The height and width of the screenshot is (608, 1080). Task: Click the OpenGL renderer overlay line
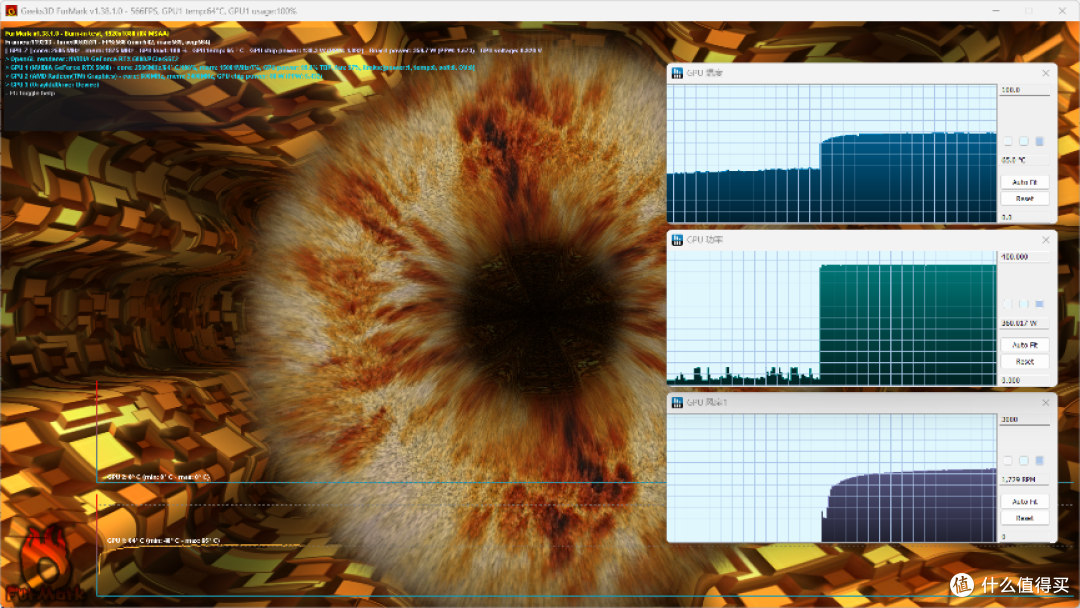(92, 59)
